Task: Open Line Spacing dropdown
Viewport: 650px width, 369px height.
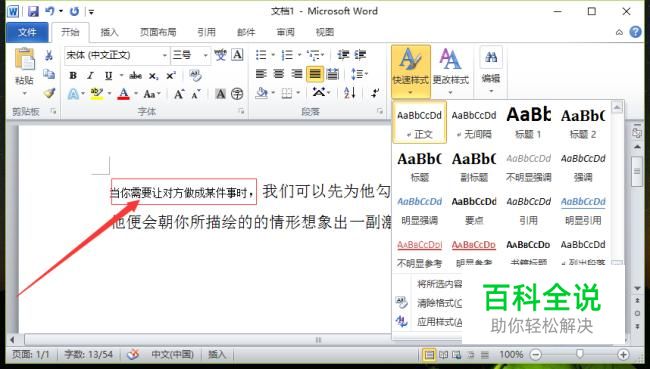Action: (359, 74)
